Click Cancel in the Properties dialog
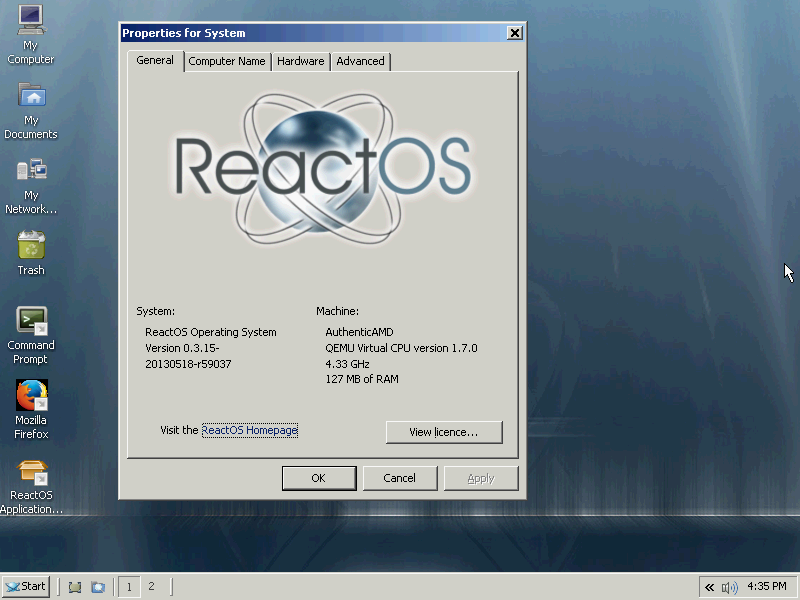Viewport: 800px width, 600px height. tap(399, 478)
